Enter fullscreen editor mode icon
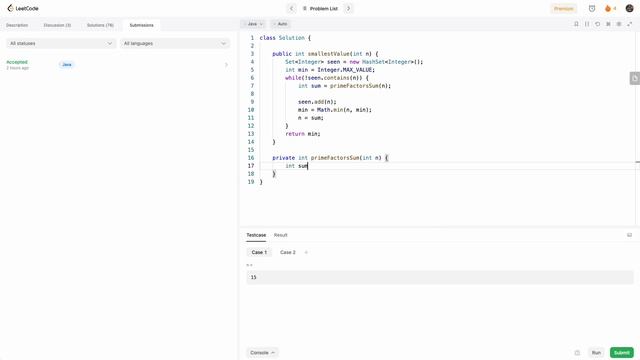Image resolution: width=640 pixels, height=360 pixels. [630, 24]
